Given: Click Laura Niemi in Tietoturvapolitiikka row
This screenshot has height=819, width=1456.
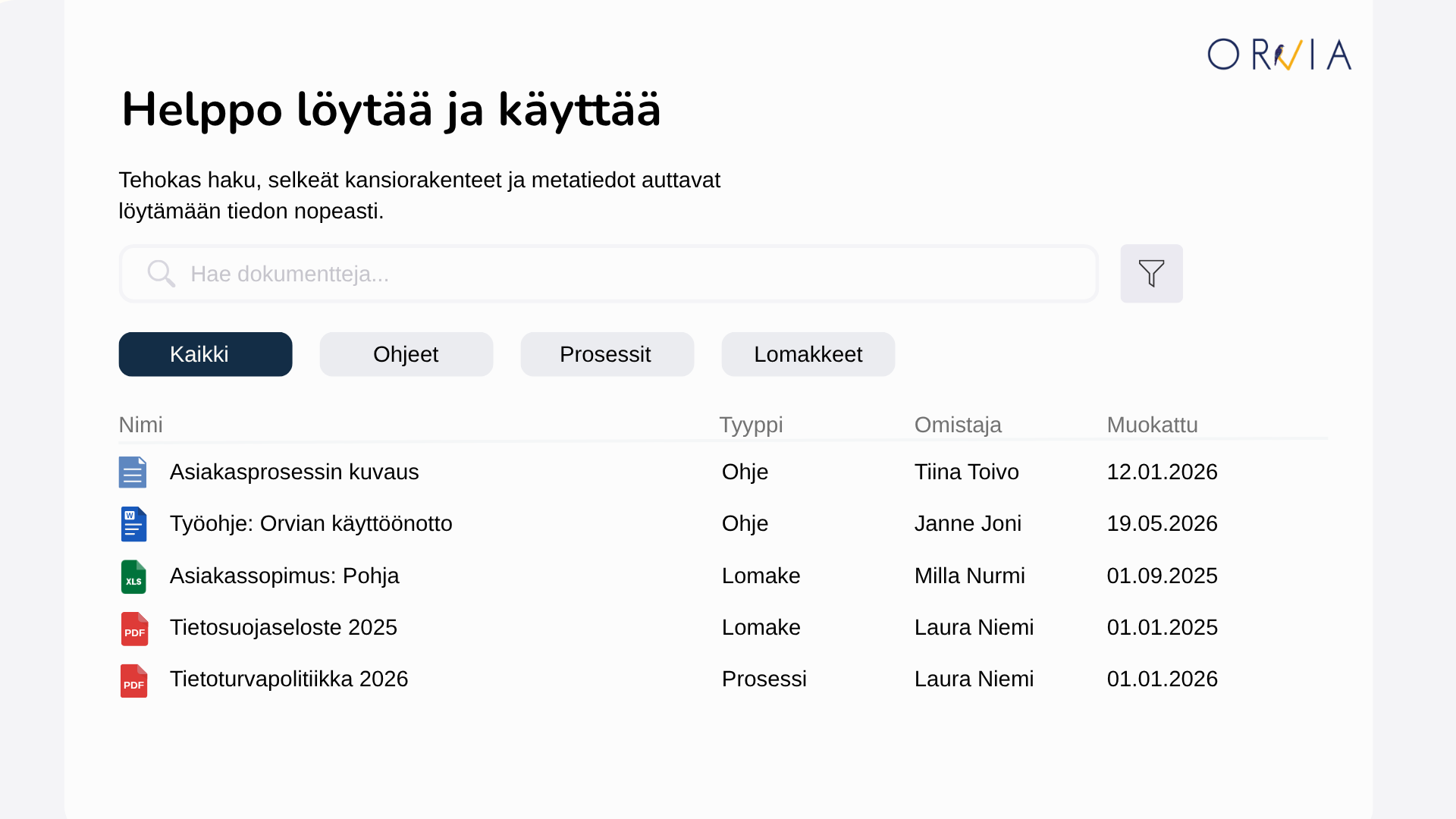Looking at the screenshot, I should tap(974, 679).
